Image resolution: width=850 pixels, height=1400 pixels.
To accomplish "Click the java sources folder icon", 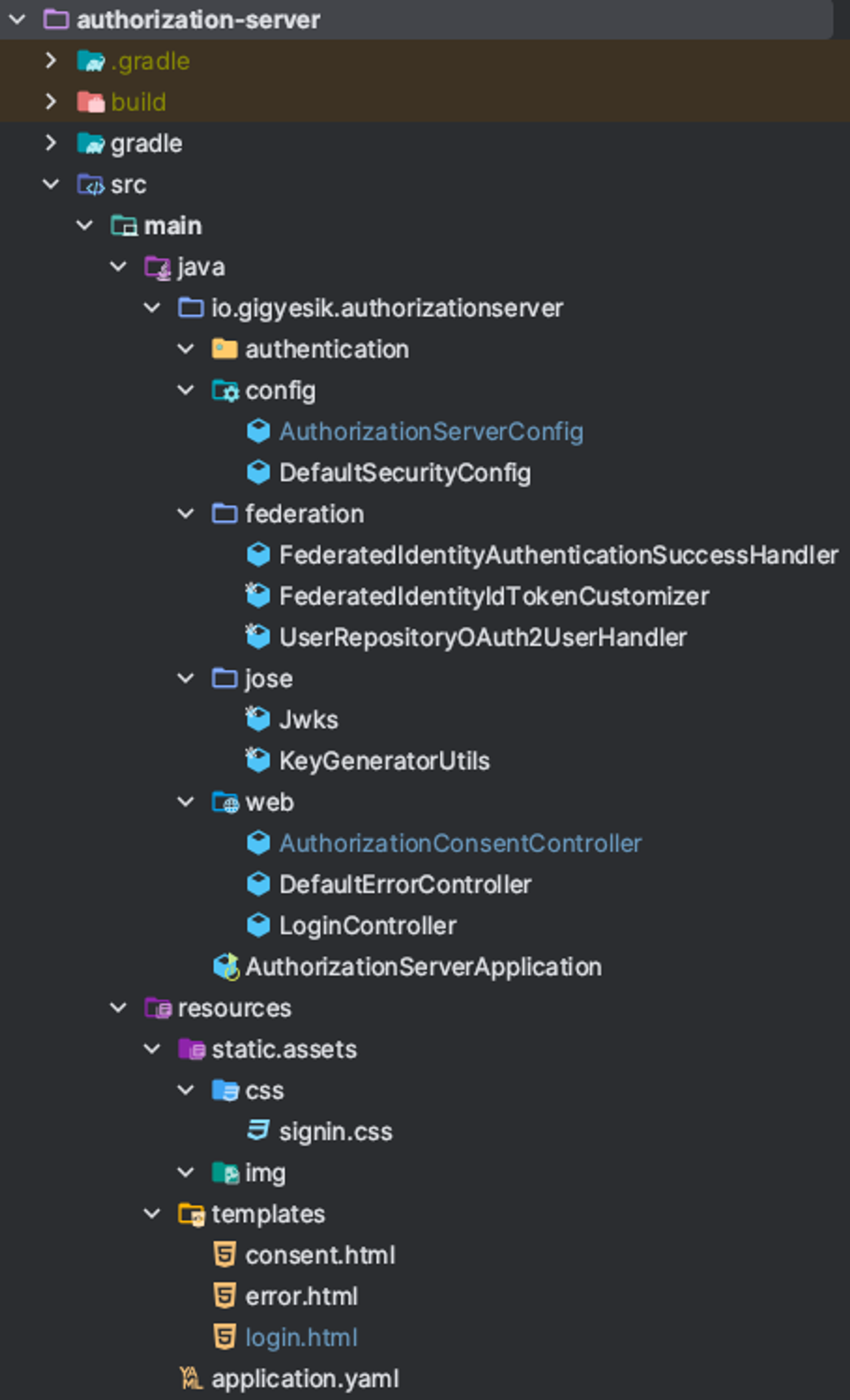I will (157, 267).
